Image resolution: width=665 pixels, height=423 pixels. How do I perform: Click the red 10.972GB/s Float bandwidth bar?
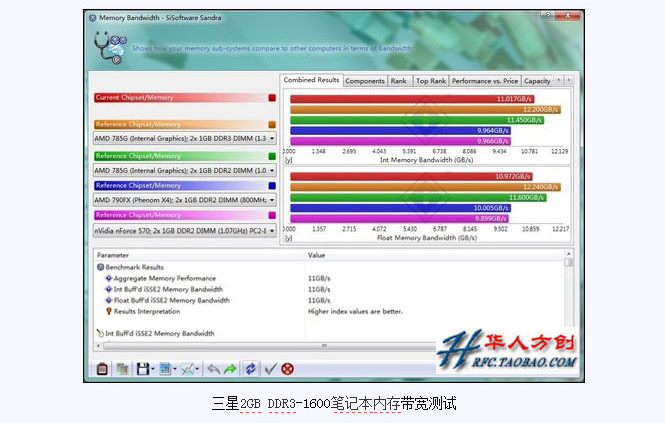point(411,176)
